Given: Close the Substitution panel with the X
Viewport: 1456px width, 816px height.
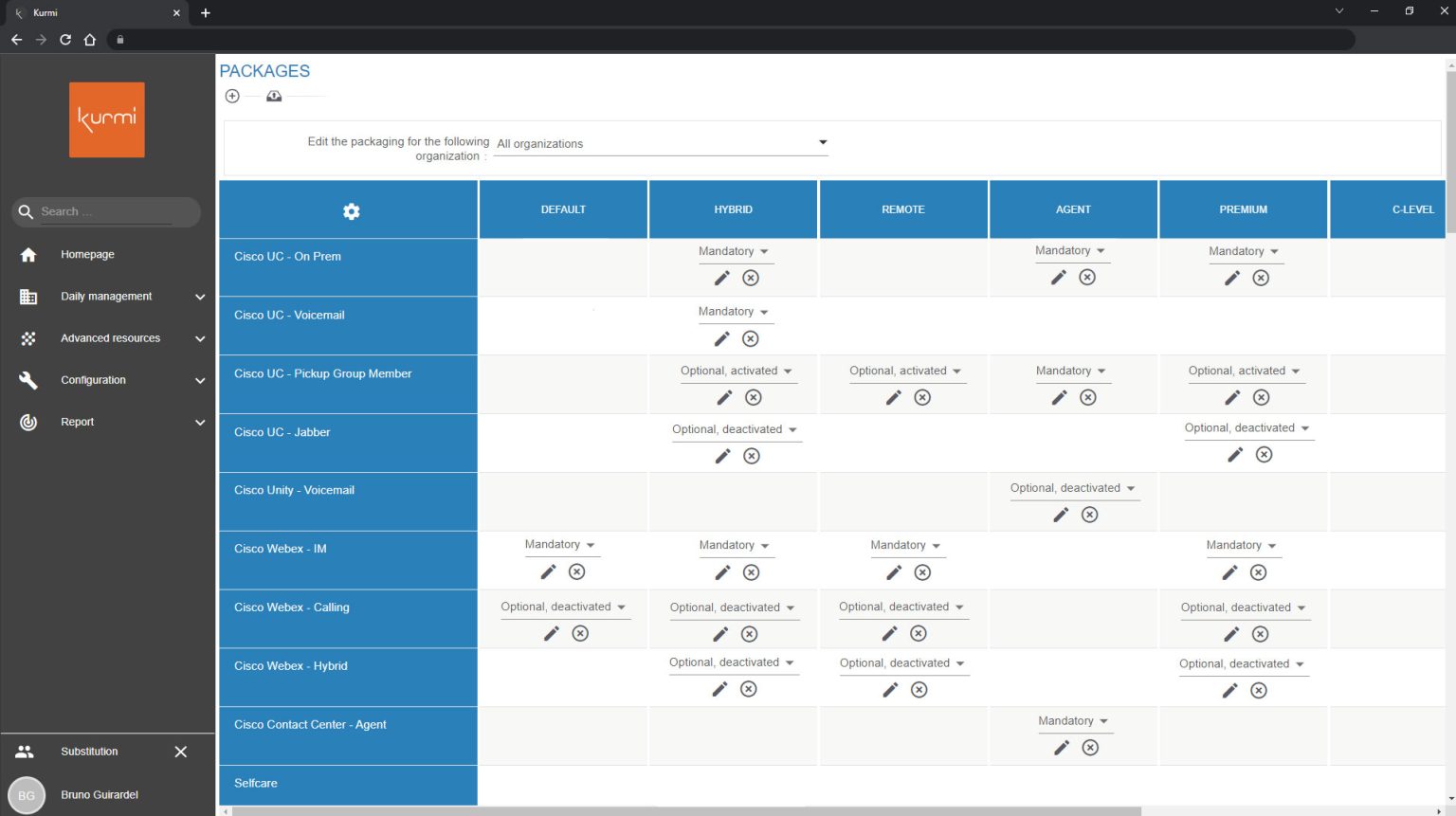Looking at the screenshot, I should tap(180, 752).
